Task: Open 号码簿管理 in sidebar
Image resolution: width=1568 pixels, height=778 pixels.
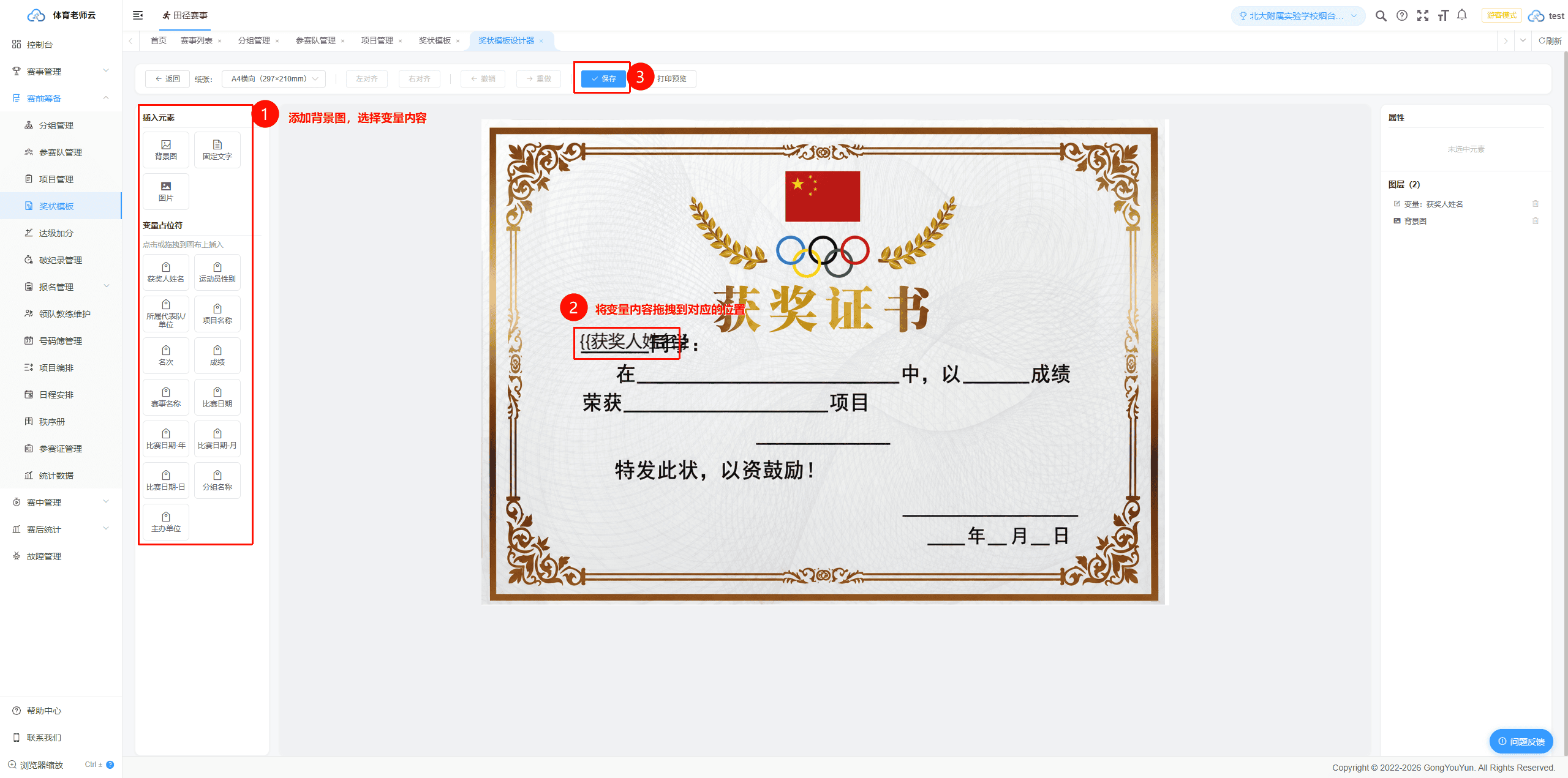Action: point(61,341)
